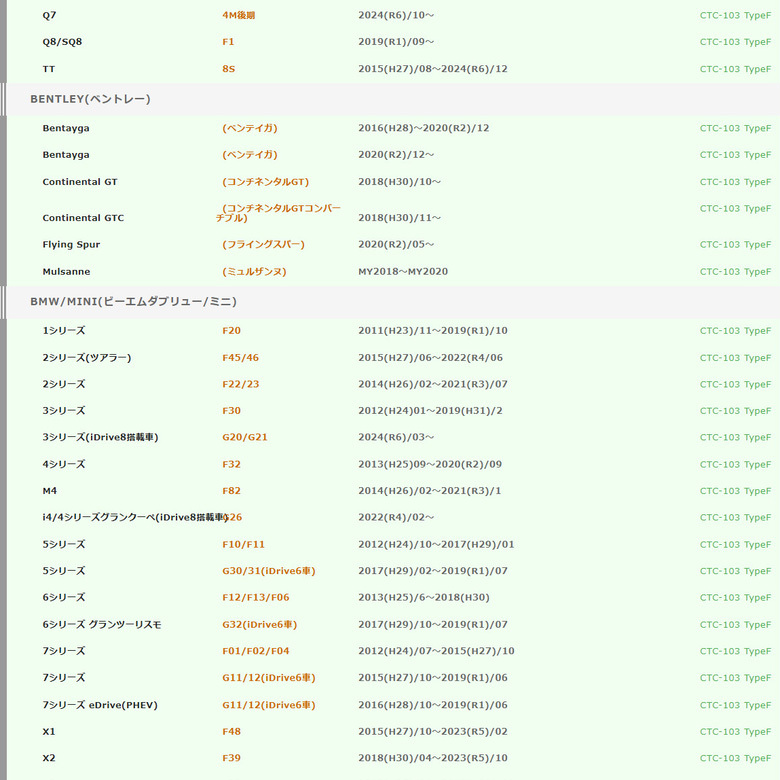The image size is (780, 780).
Task: Open CTC-103 TypeF link for 1シリーズ F20
Action: pos(735,331)
